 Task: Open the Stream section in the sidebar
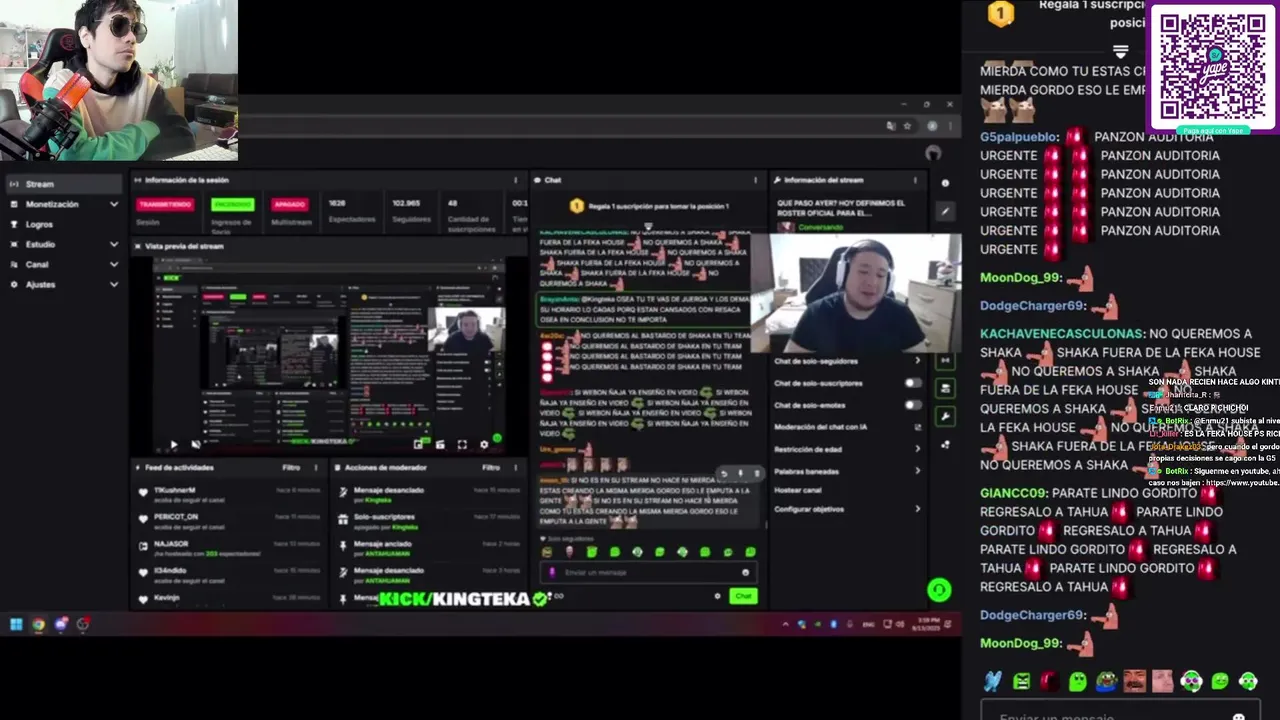click(x=62, y=184)
